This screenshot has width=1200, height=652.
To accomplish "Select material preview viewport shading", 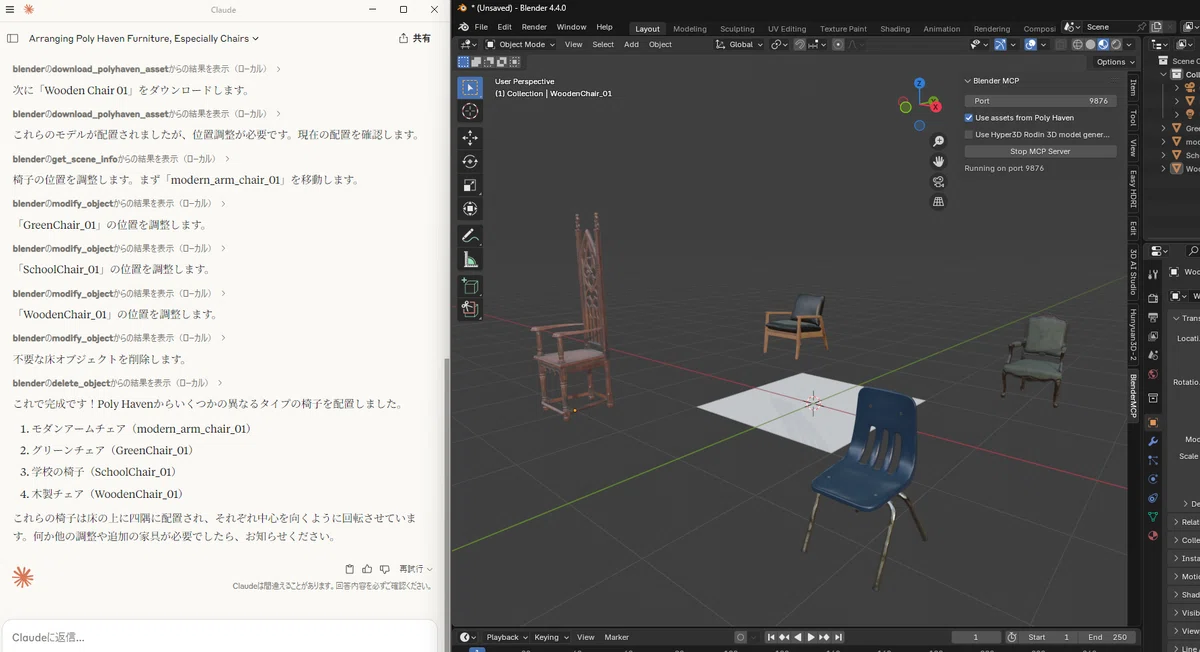I will [x=1103, y=44].
